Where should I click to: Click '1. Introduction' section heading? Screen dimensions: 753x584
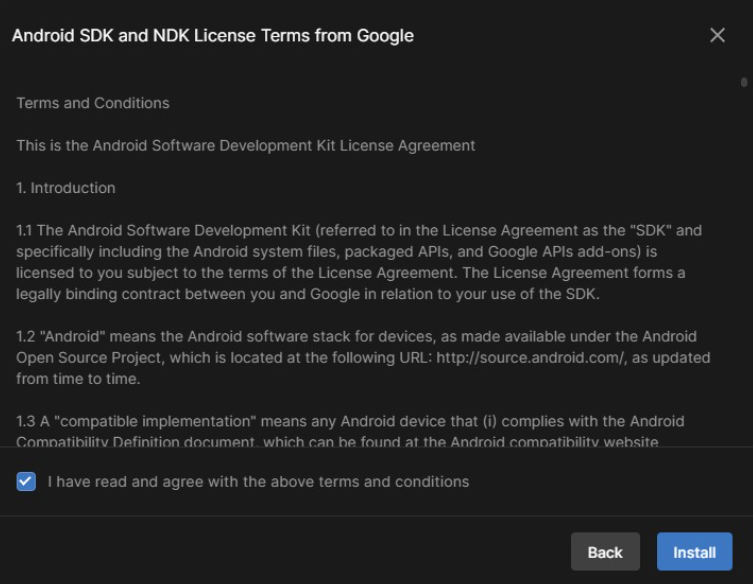coord(66,188)
